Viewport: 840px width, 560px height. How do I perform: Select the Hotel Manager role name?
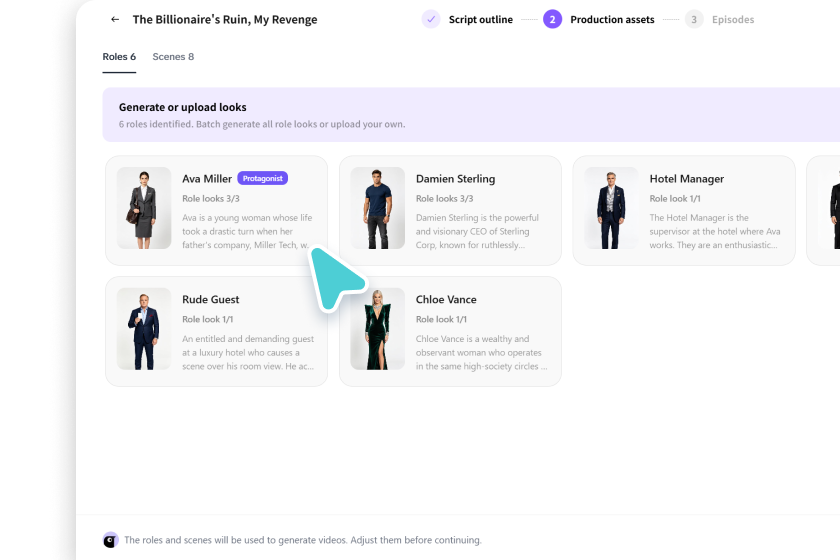tap(687, 178)
